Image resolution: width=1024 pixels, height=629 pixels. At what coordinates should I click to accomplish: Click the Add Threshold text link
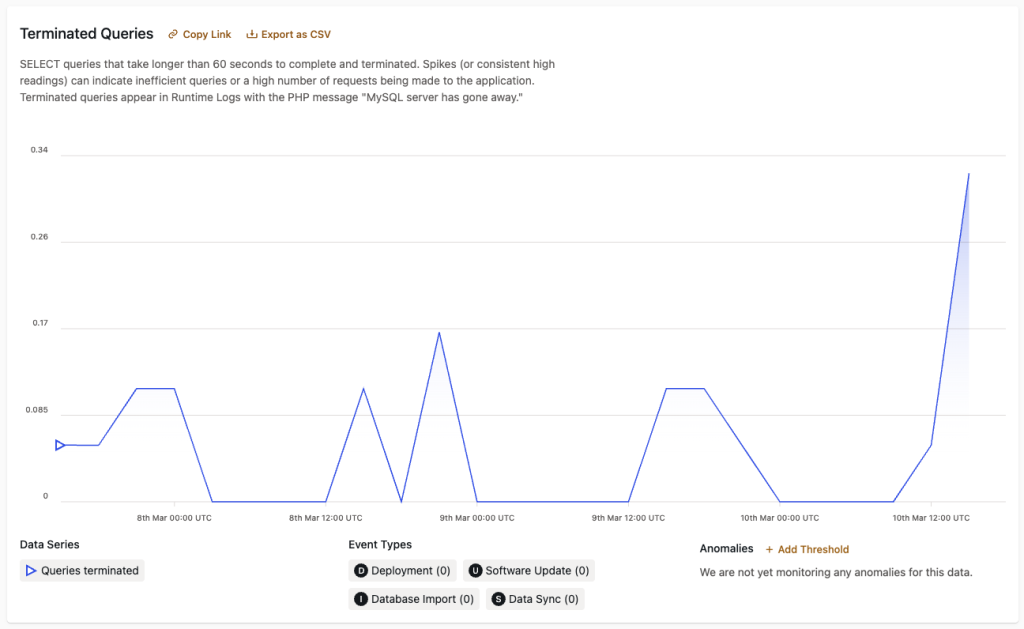813,549
